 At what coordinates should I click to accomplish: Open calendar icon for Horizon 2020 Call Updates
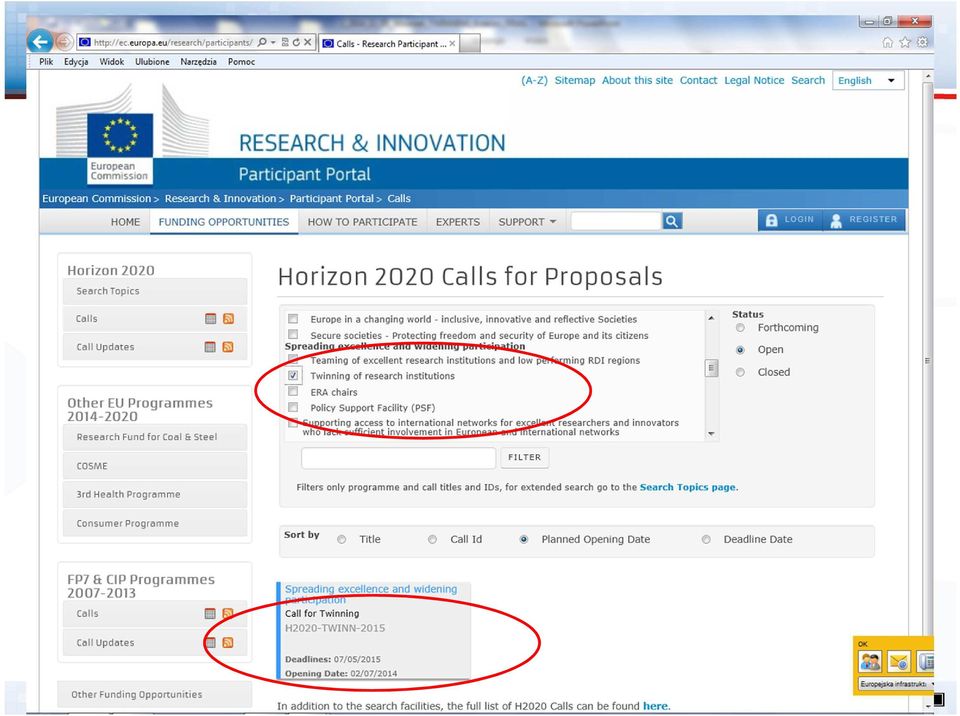(210, 347)
